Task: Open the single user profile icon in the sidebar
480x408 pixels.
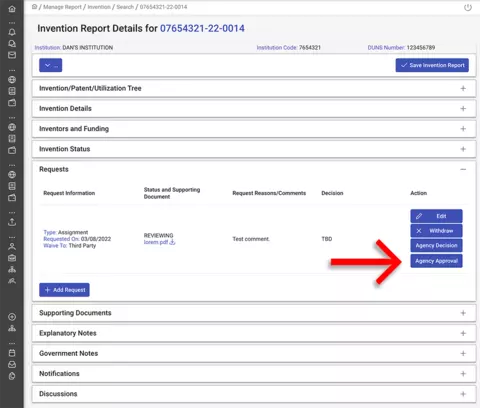Action: pyautogui.click(x=12, y=246)
